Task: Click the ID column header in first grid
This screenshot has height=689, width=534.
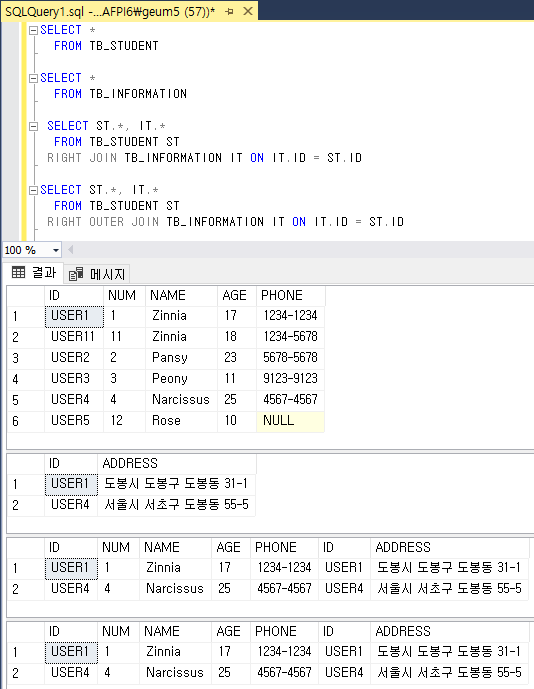Action: 74,295
